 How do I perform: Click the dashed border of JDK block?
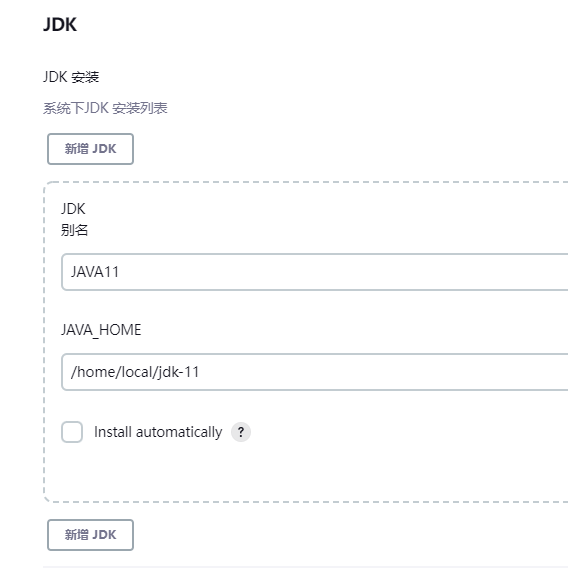44,341
